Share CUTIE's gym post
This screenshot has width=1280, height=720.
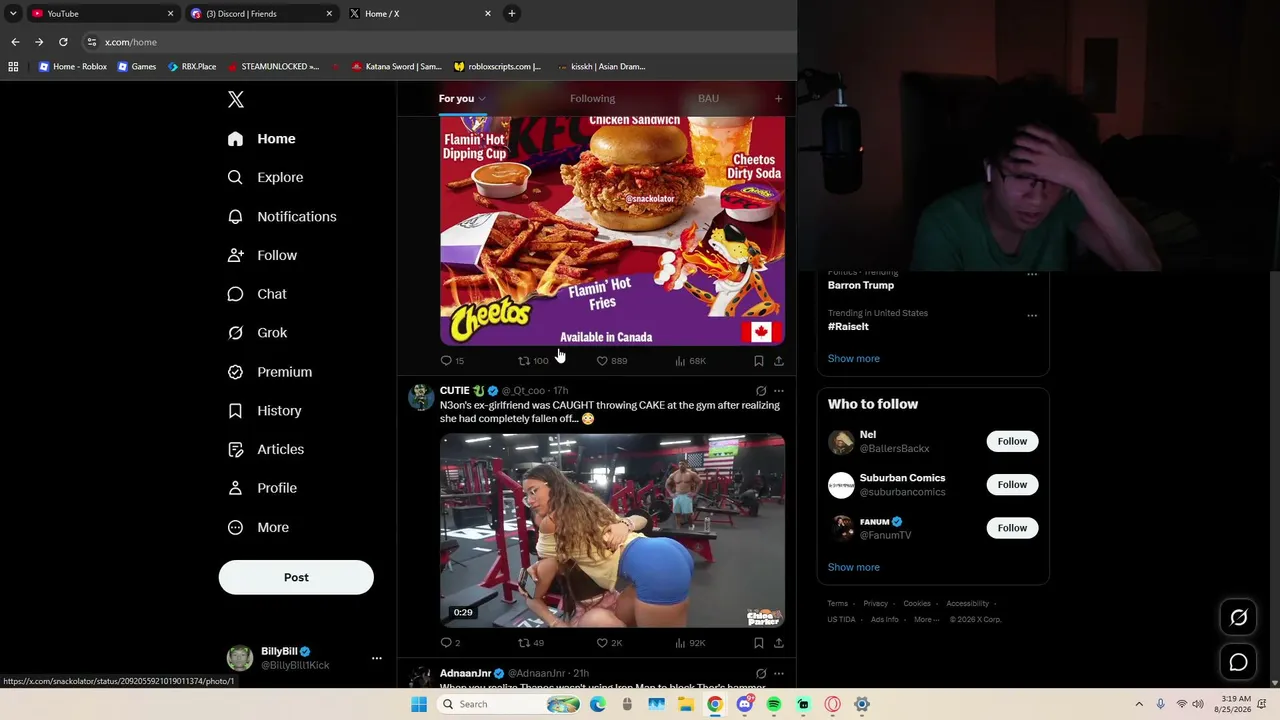pos(779,643)
